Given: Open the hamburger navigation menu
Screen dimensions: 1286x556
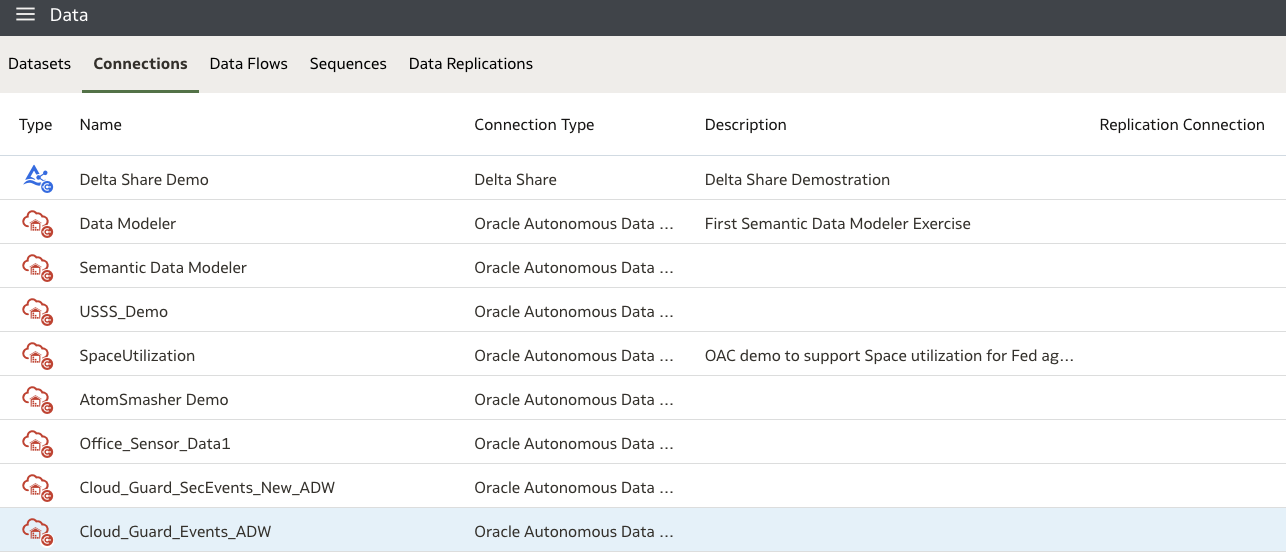Looking at the screenshot, I should click(25, 15).
